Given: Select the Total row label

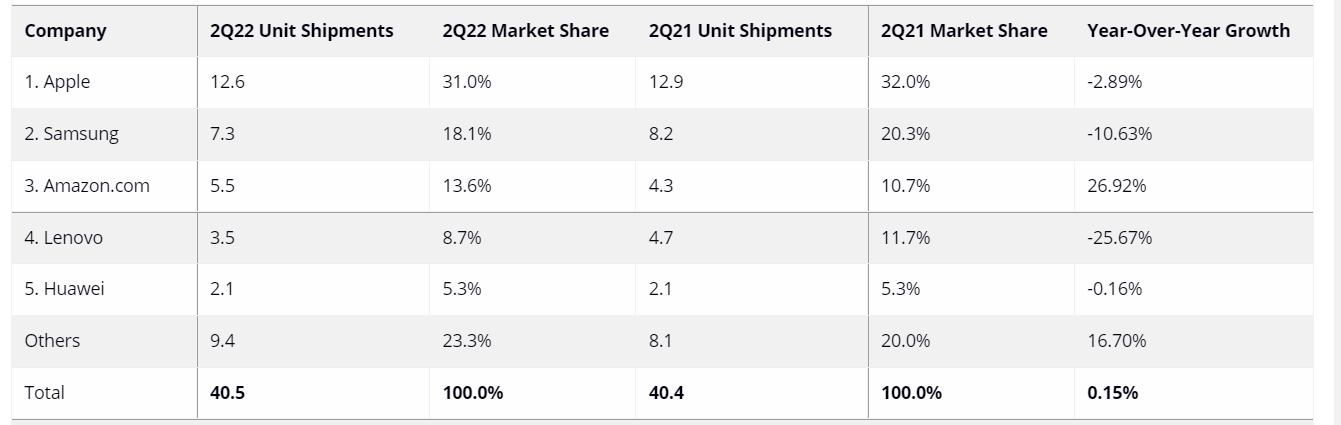Looking at the screenshot, I should (x=45, y=393).
